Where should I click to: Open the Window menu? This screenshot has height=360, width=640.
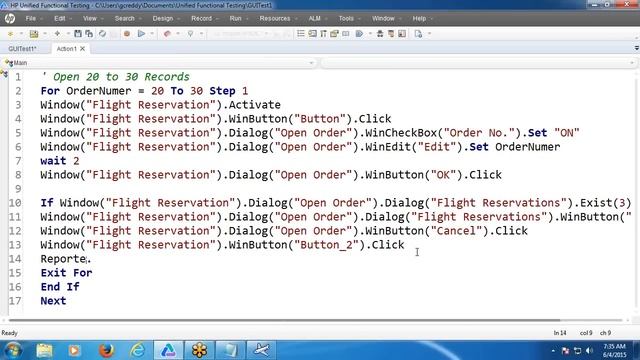[383, 18]
